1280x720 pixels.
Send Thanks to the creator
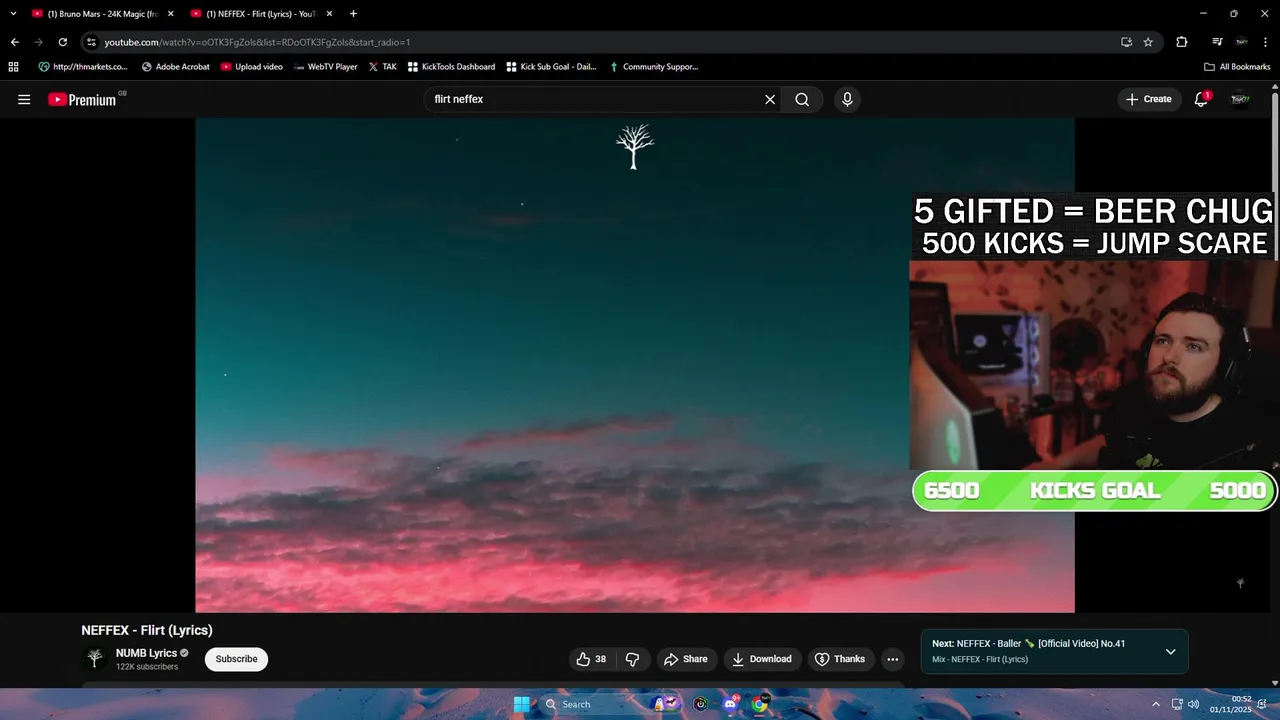point(840,659)
